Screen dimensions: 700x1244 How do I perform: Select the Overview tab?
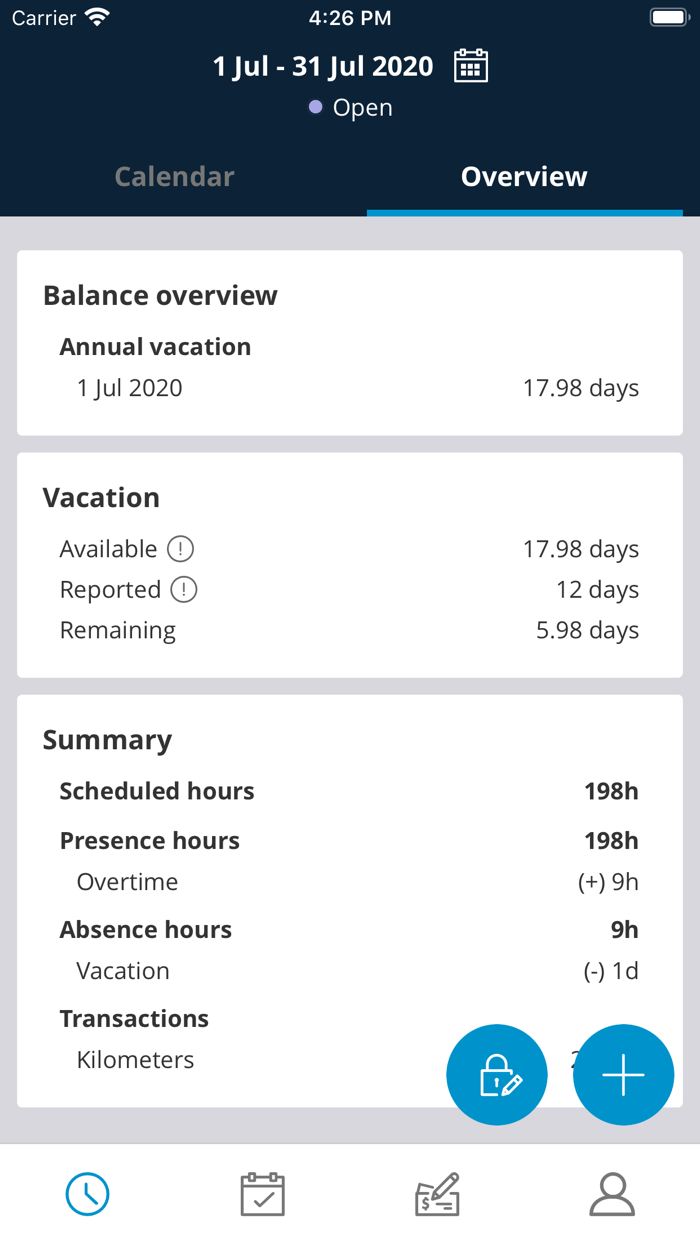(523, 176)
